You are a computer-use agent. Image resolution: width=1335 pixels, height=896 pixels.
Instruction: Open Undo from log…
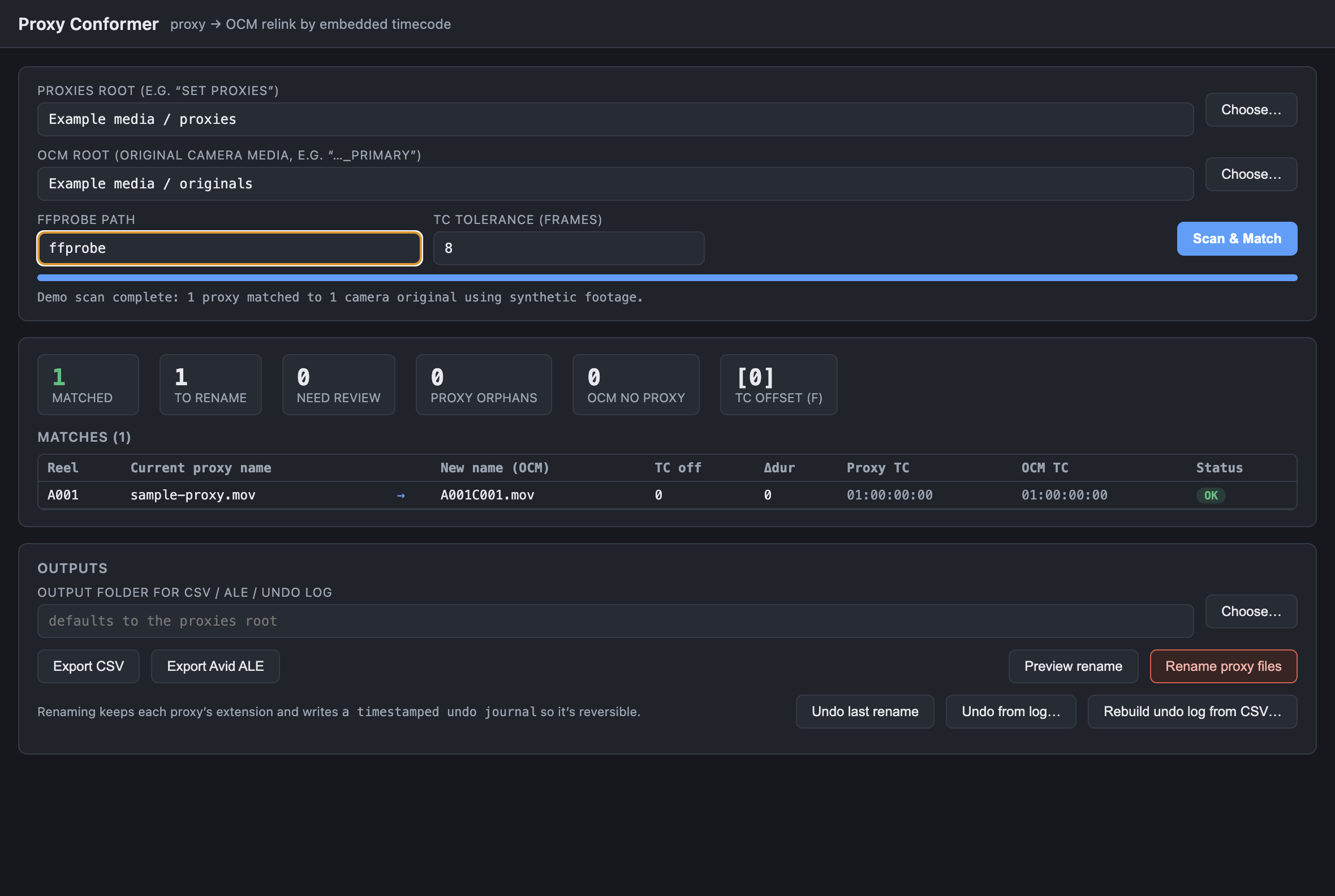point(1011,712)
